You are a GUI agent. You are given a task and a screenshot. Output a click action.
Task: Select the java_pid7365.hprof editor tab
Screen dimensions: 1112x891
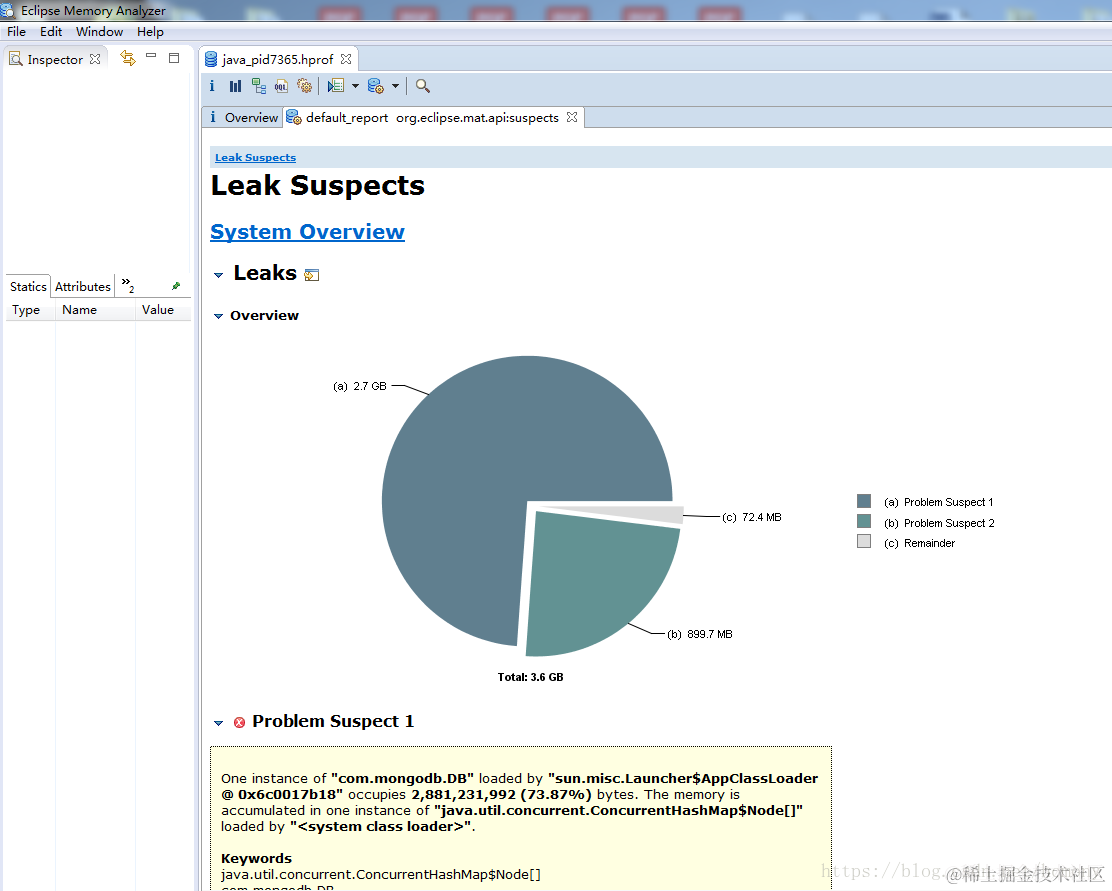coord(277,60)
